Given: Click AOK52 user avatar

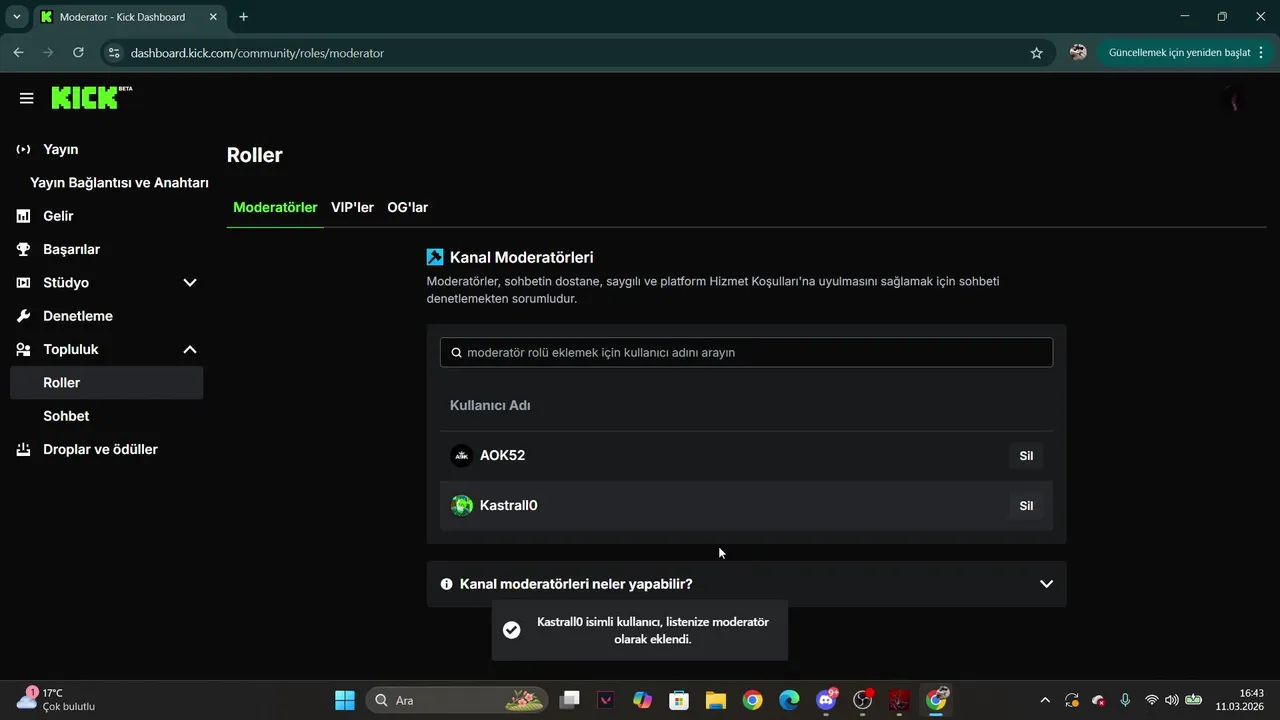Looking at the screenshot, I should point(461,455).
